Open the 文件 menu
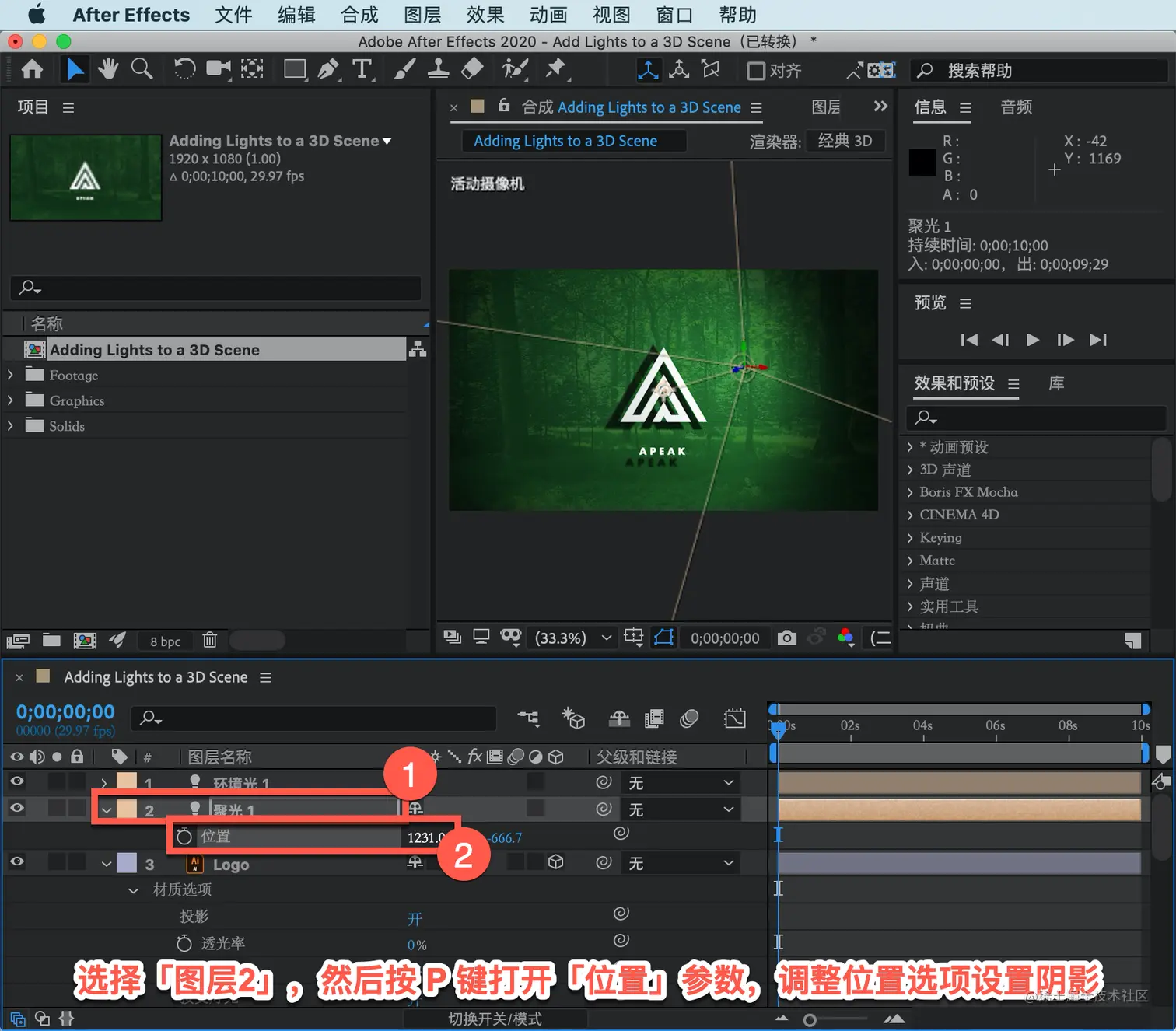The width and height of the screenshot is (1176, 1031). (x=233, y=15)
